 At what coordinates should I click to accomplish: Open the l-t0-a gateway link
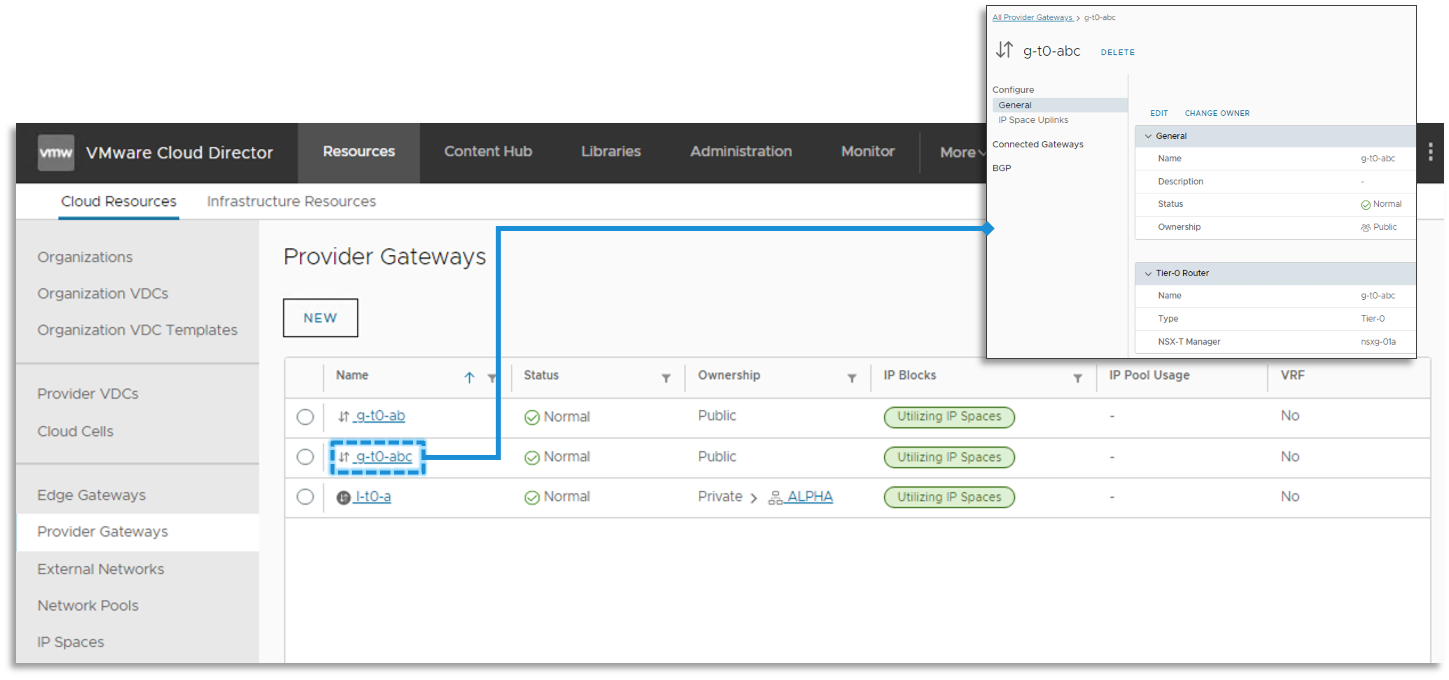click(x=372, y=497)
